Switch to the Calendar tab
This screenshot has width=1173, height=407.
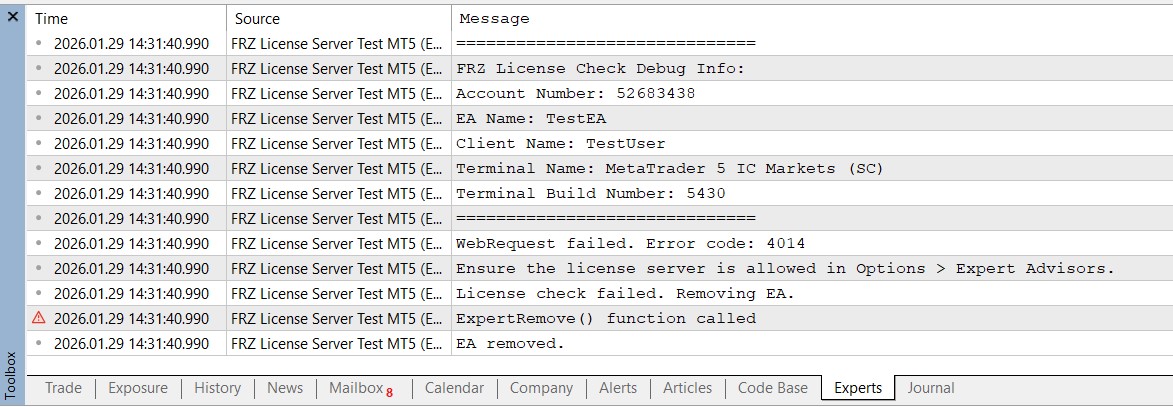(454, 388)
